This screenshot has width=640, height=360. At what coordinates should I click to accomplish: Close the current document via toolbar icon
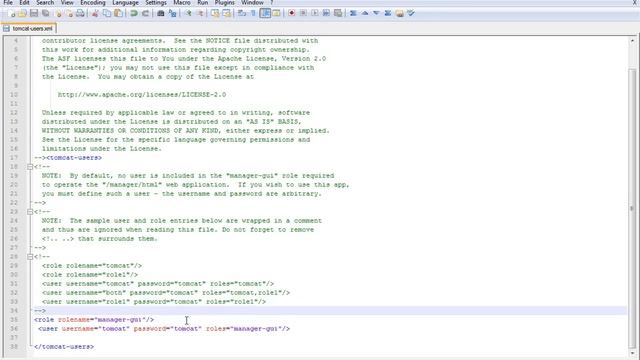pyautogui.click(x=58, y=13)
